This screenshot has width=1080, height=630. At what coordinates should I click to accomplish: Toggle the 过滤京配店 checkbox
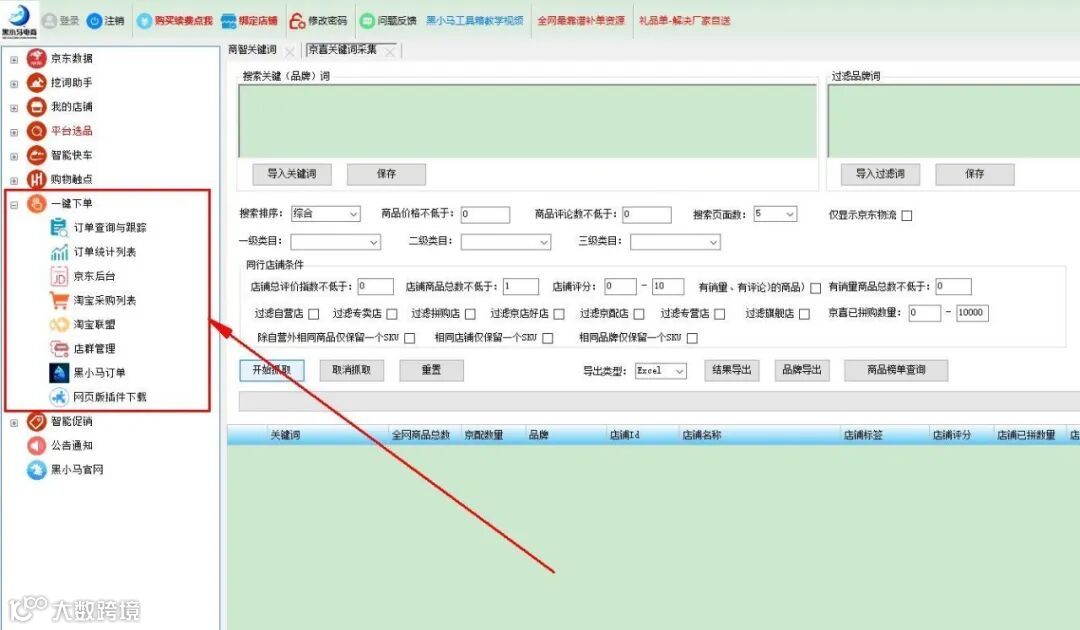pos(639,314)
